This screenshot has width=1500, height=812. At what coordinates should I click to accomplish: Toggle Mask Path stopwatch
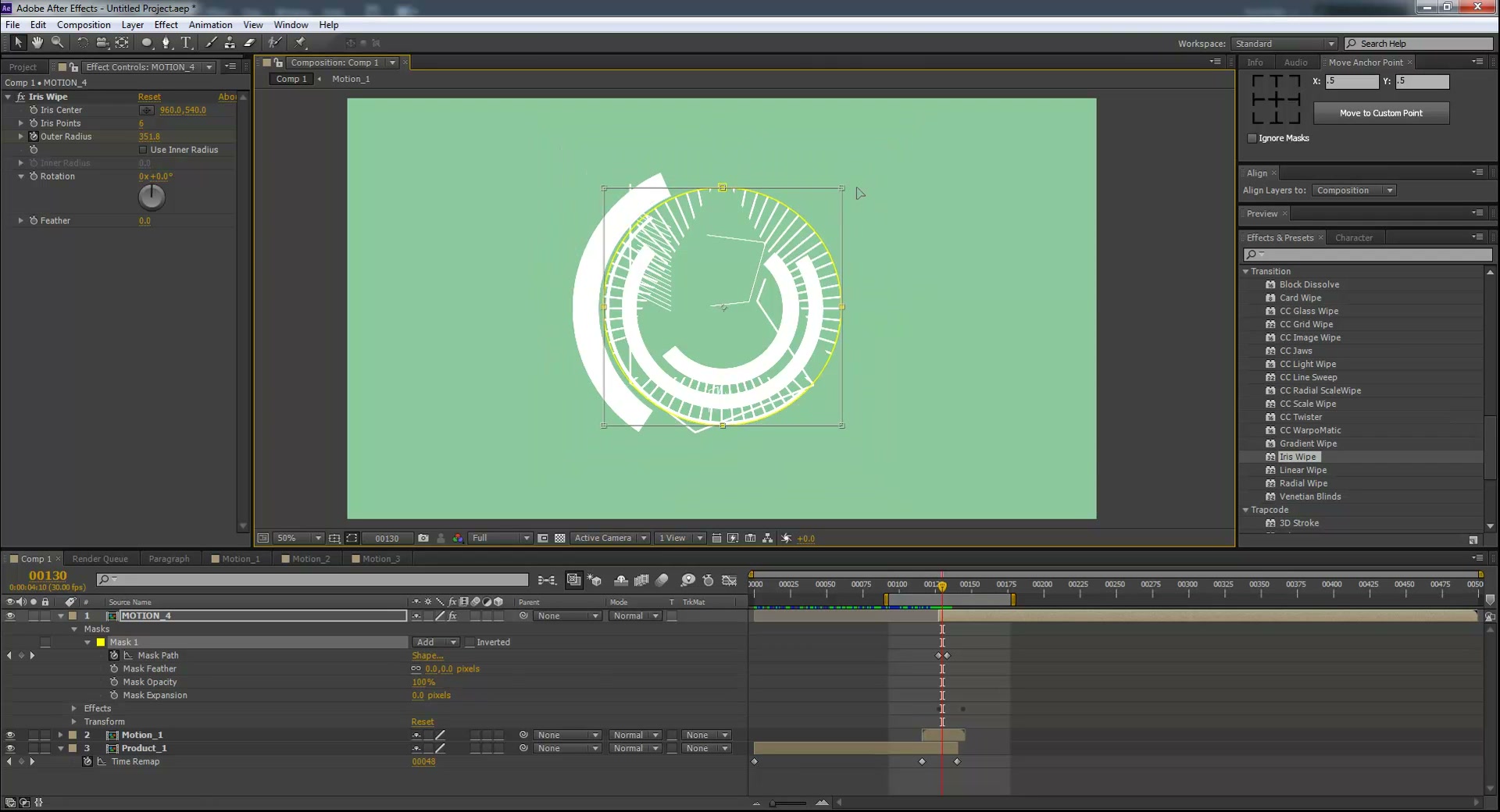[x=114, y=656]
